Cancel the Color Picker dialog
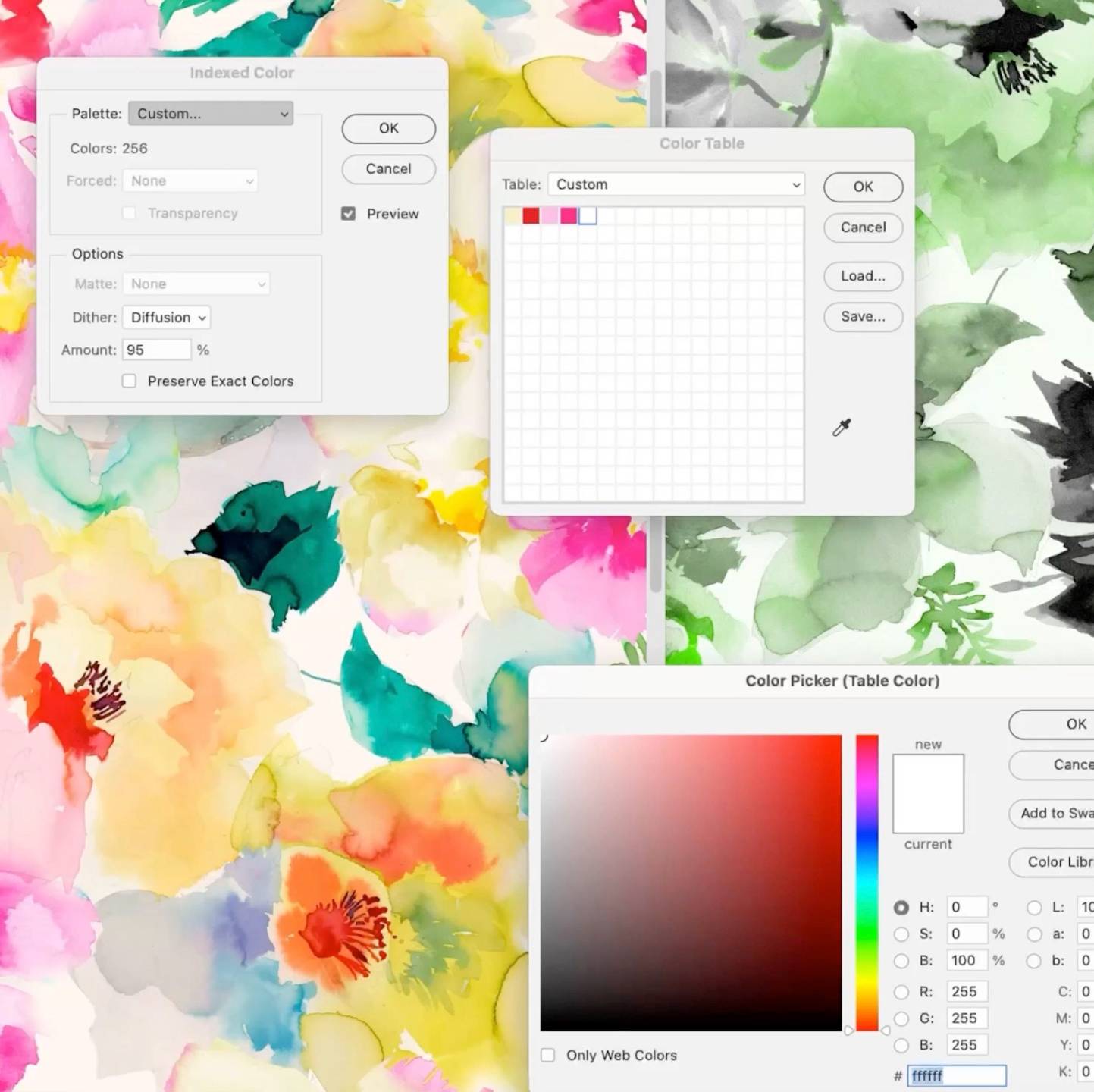This screenshot has height=1092, width=1094. coord(1052,764)
